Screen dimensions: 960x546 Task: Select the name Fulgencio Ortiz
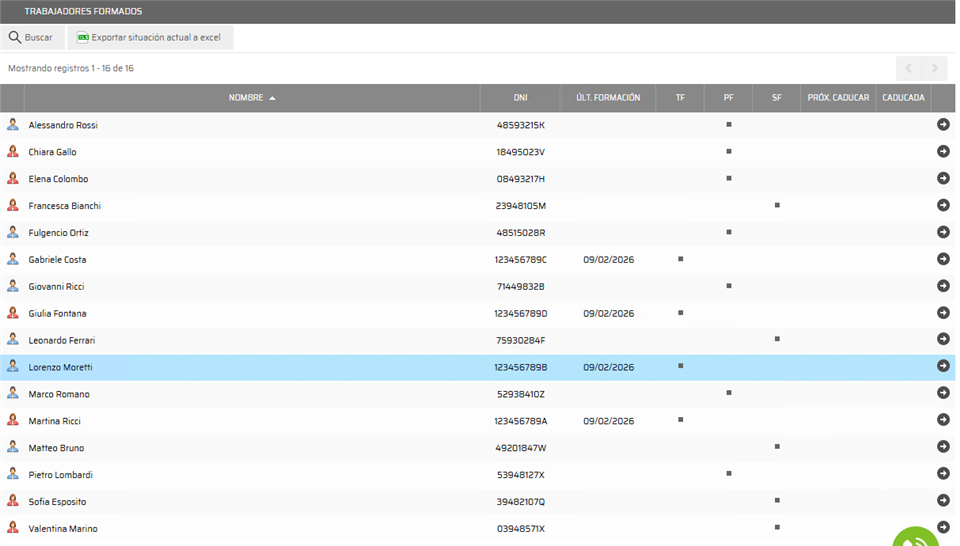[x=58, y=233]
